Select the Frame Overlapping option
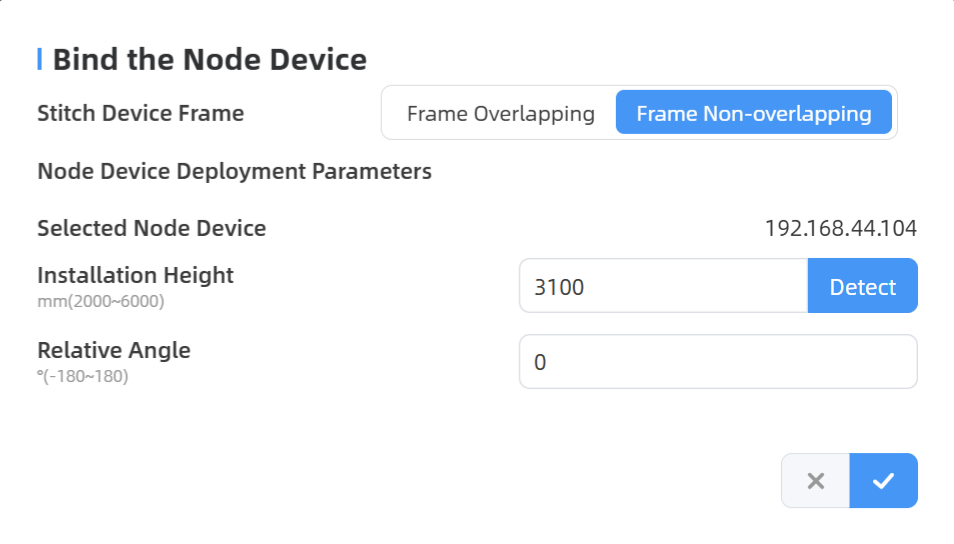The height and width of the screenshot is (544, 954). click(x=501, y=113)
